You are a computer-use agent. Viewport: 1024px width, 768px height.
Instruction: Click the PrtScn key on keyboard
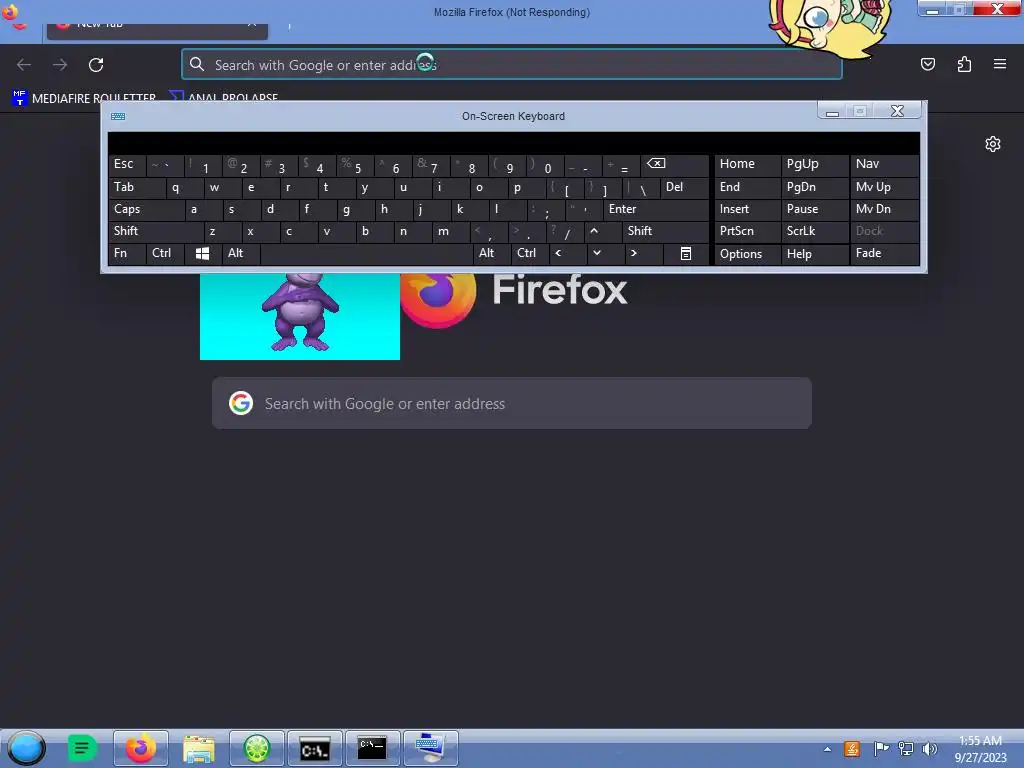coord(747,231)
